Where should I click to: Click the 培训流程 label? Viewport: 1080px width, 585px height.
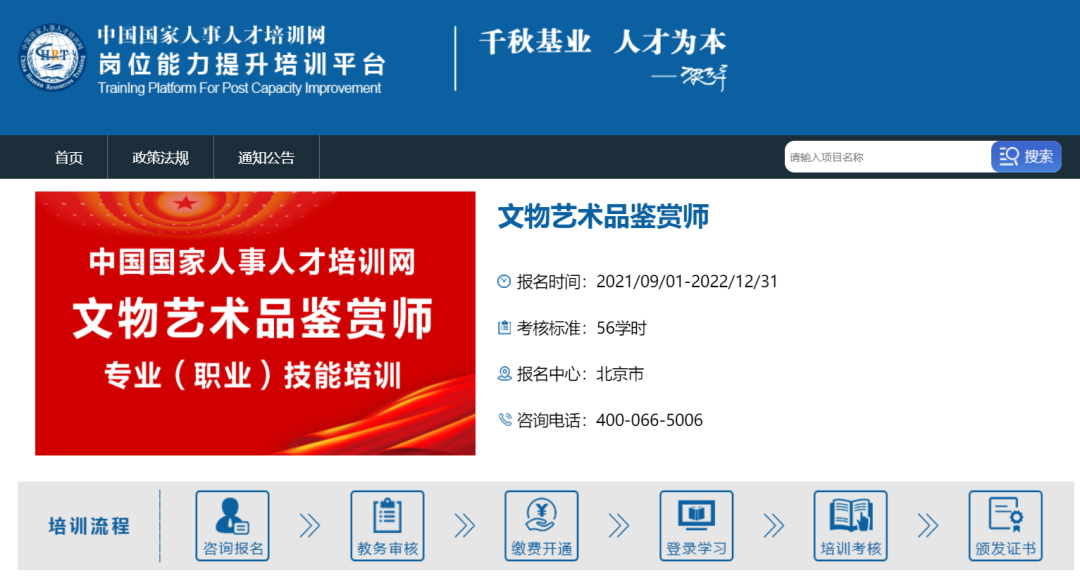tap(90, 526)
